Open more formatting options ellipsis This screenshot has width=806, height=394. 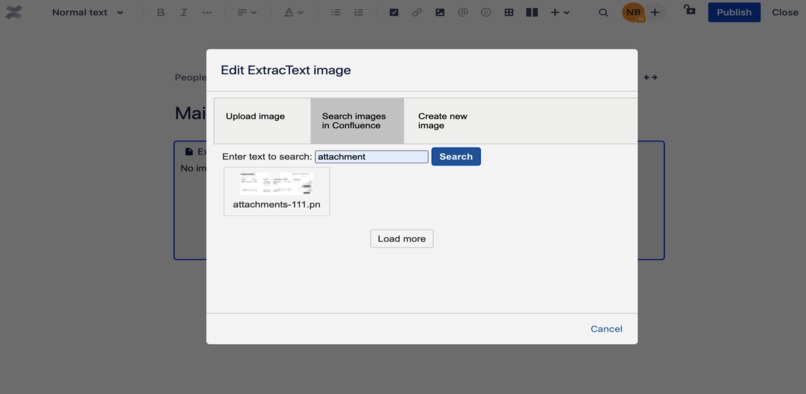point(207,12)
